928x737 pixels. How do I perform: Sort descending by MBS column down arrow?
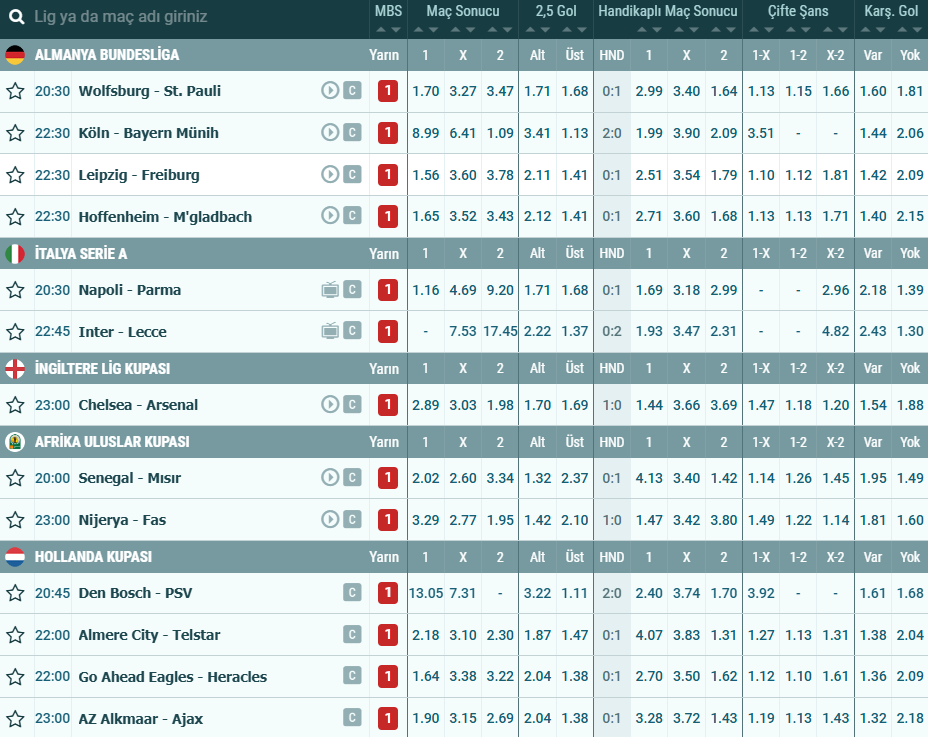tap(396, 30)
